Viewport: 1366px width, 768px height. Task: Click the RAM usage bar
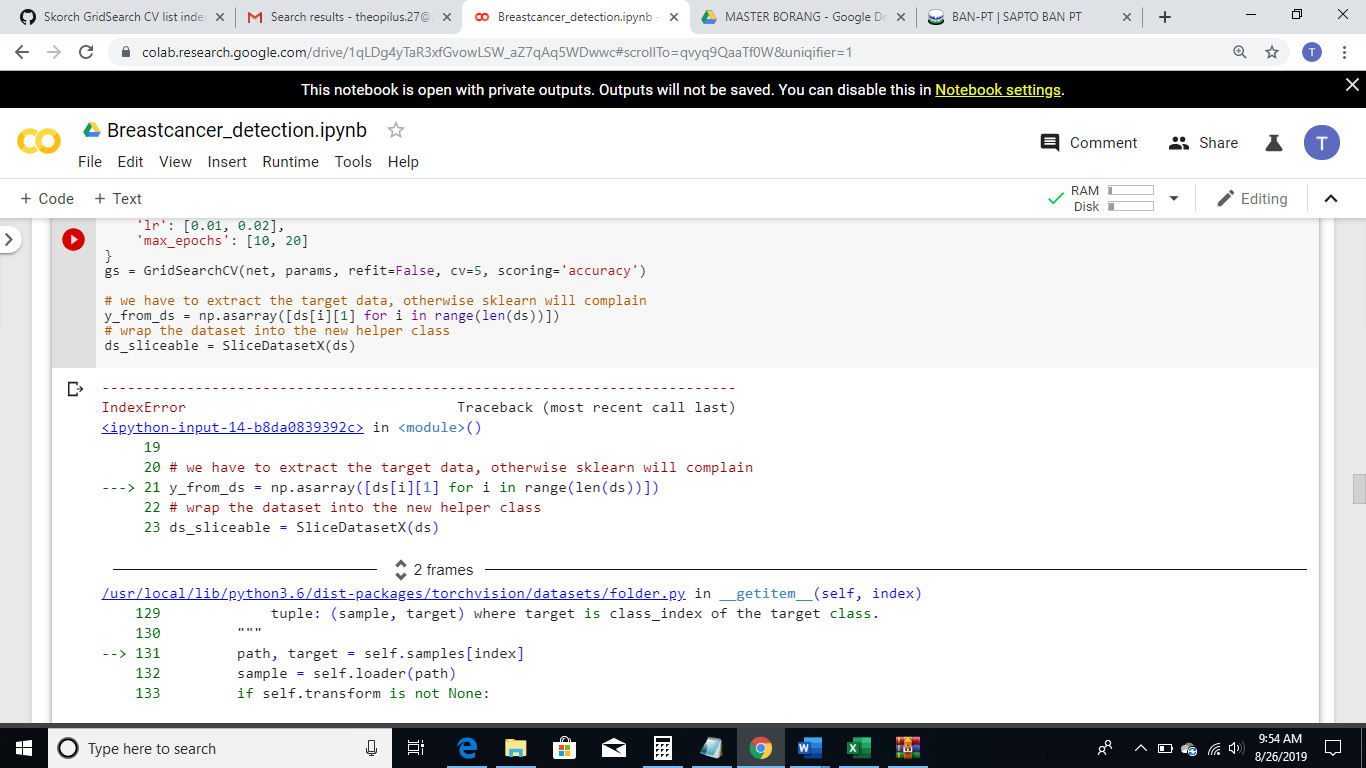point(1130,190)
